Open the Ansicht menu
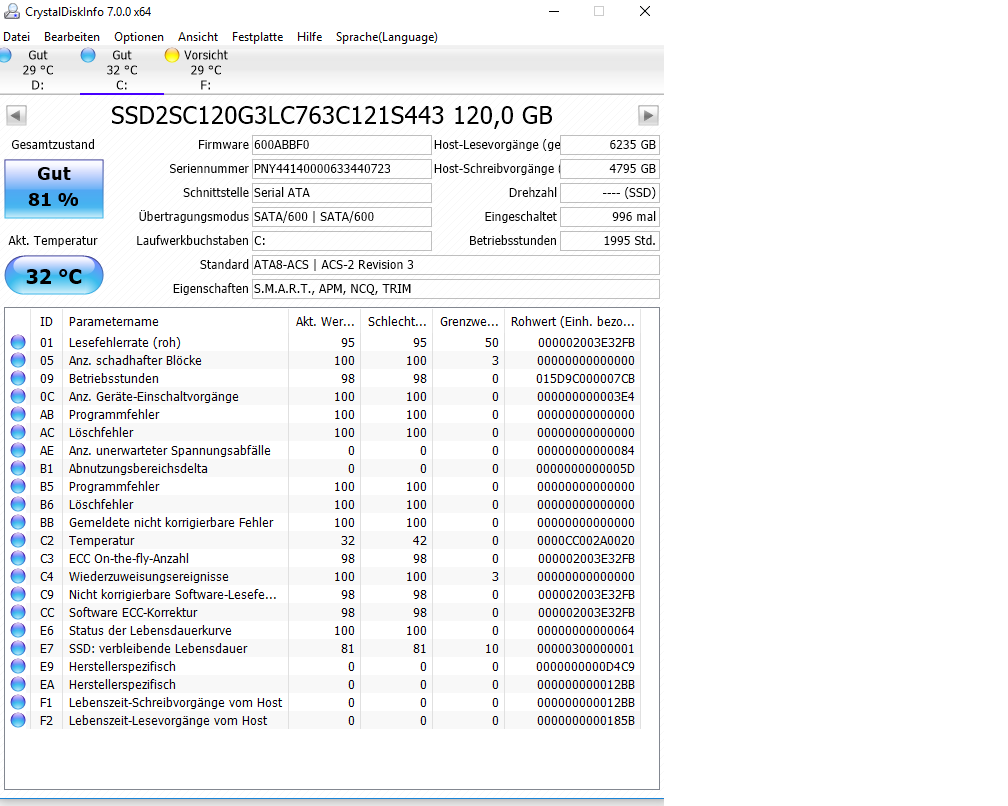This screenshot has width=1008, height=806. click(x=198, y=37)
